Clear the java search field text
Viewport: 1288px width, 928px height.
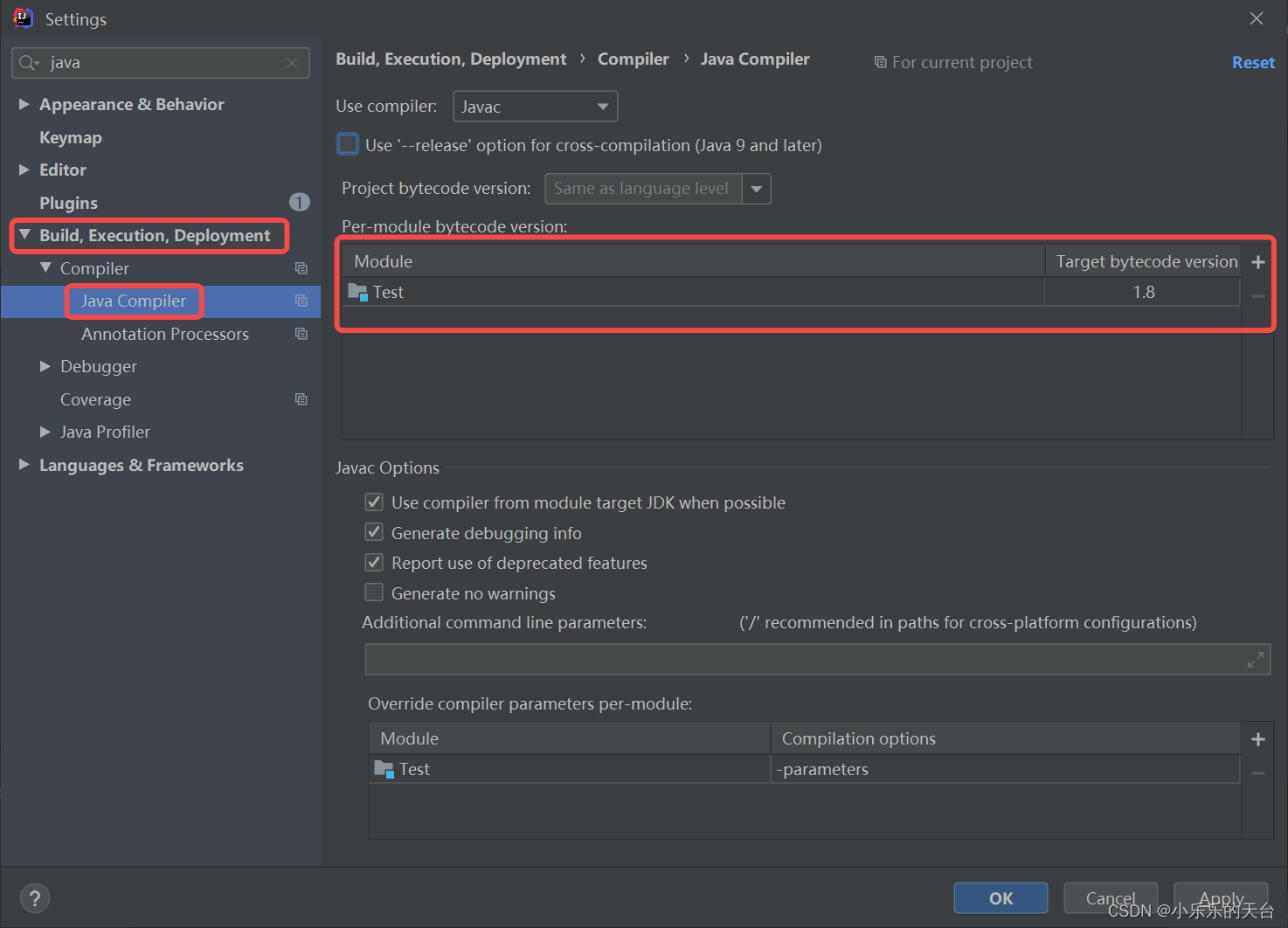292,63
